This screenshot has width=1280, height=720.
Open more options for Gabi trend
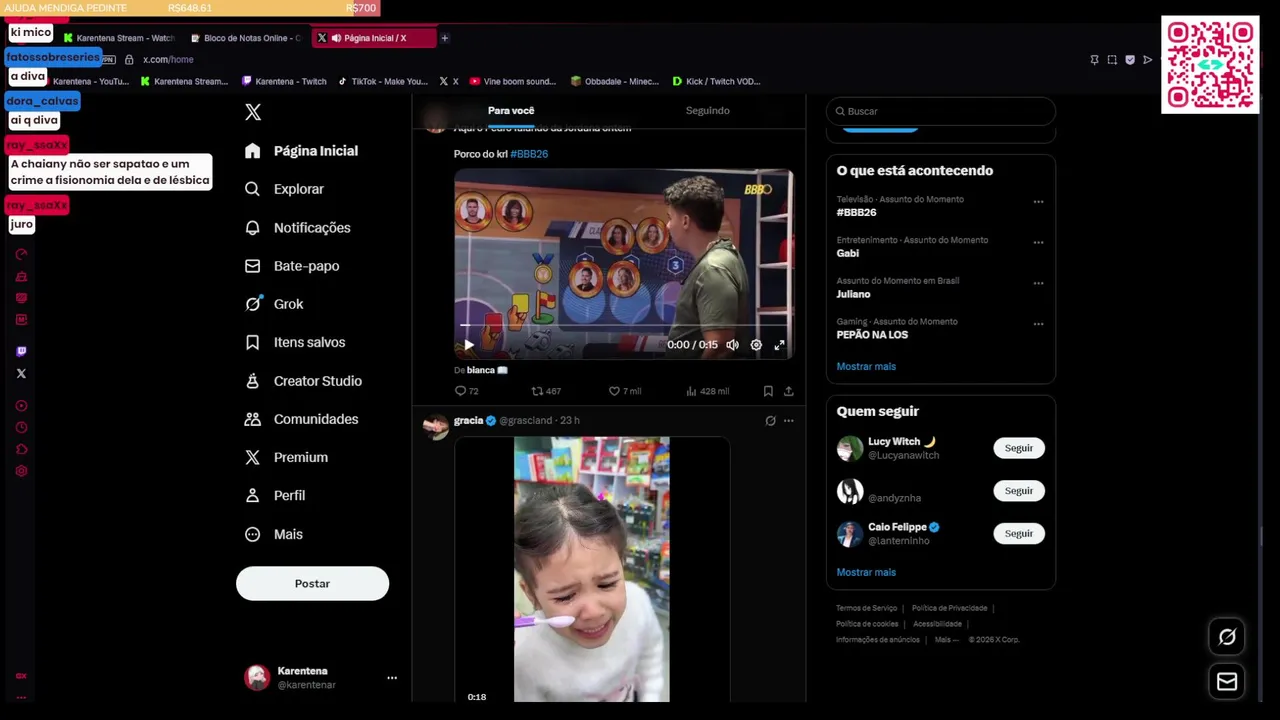(x=1038, y=243)
